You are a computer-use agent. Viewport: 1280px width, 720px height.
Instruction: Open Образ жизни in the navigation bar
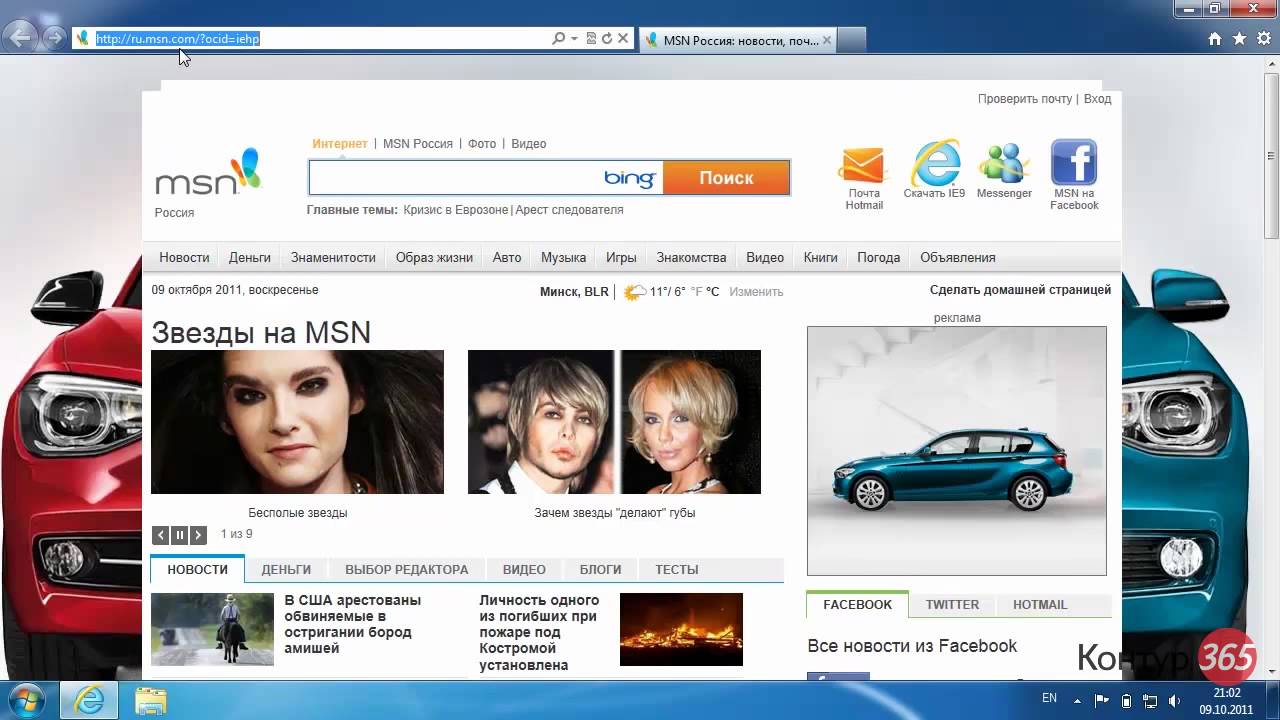coord(434,257)
